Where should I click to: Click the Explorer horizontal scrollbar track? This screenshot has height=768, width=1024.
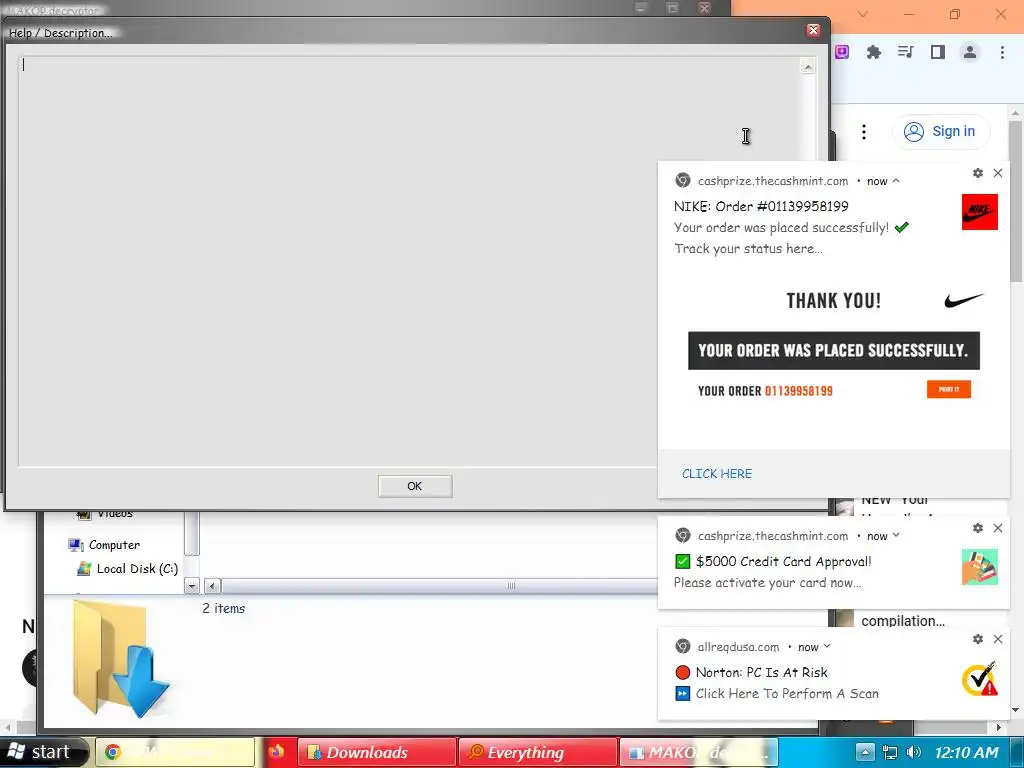coord(439,586)
